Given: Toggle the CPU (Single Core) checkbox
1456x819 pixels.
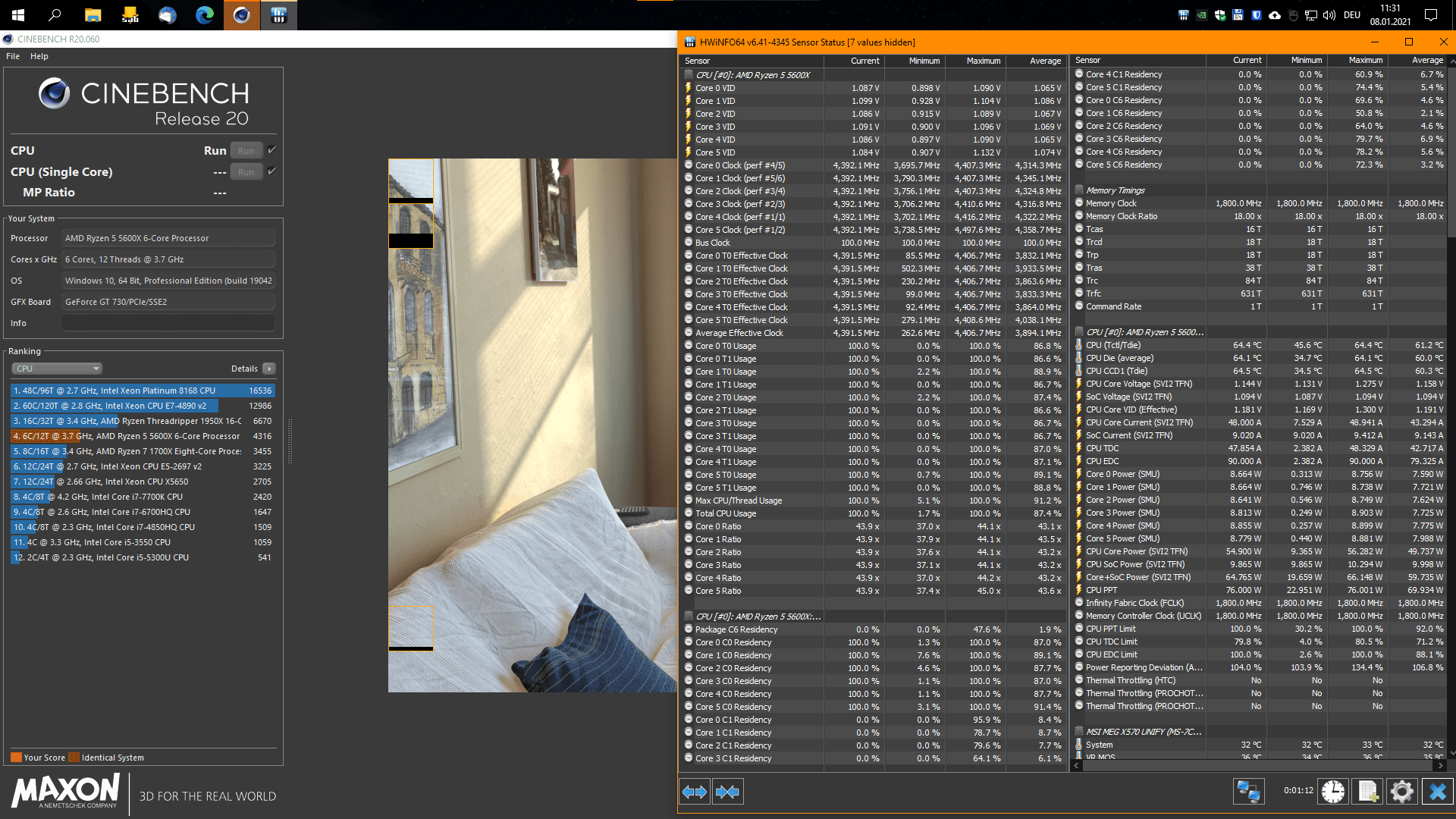Looking at the screenshot, I should click(271, 171).
